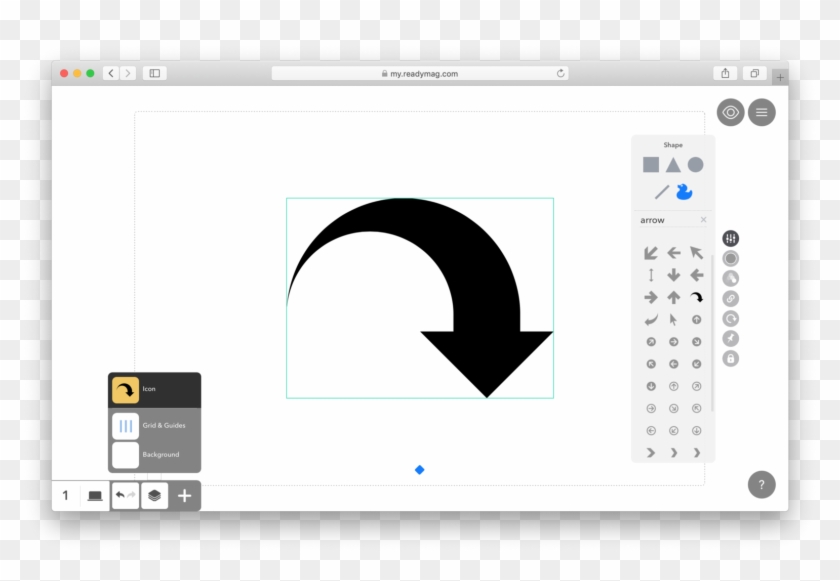Pick the filled circle right arrow icon
Image resolution: width=840 pixels, height=581 pixels.
coord(673,342)
